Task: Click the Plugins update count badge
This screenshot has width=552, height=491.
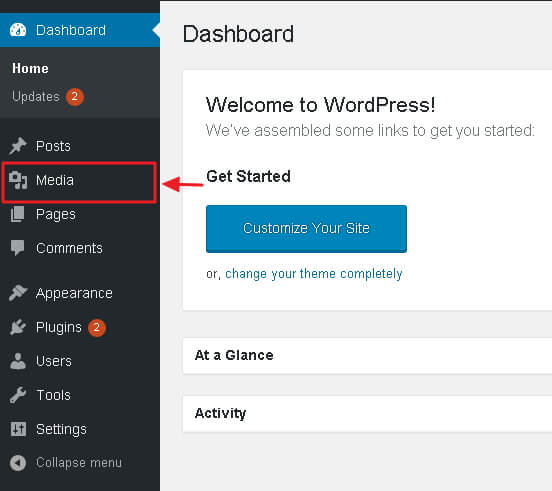Action: (96, 328)
